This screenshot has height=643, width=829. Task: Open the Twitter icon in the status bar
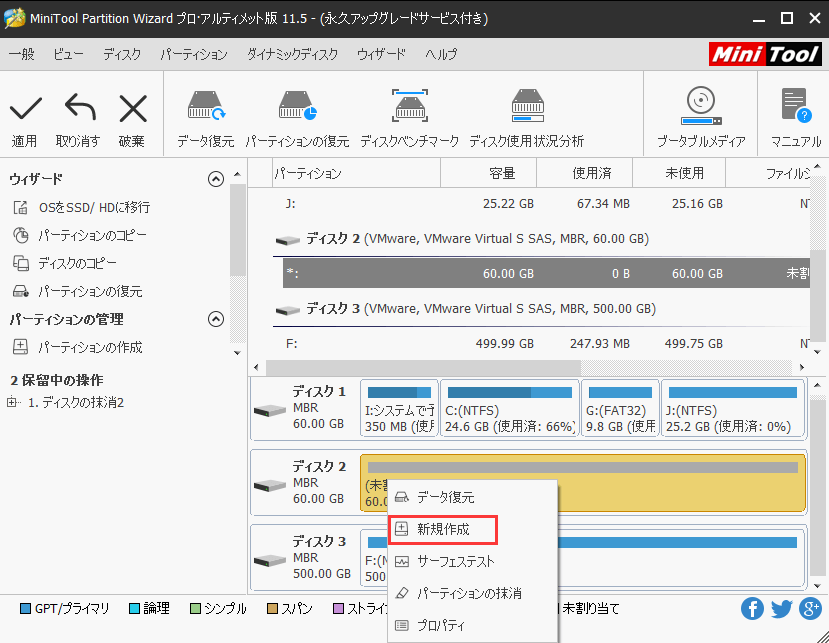point(781,608)
